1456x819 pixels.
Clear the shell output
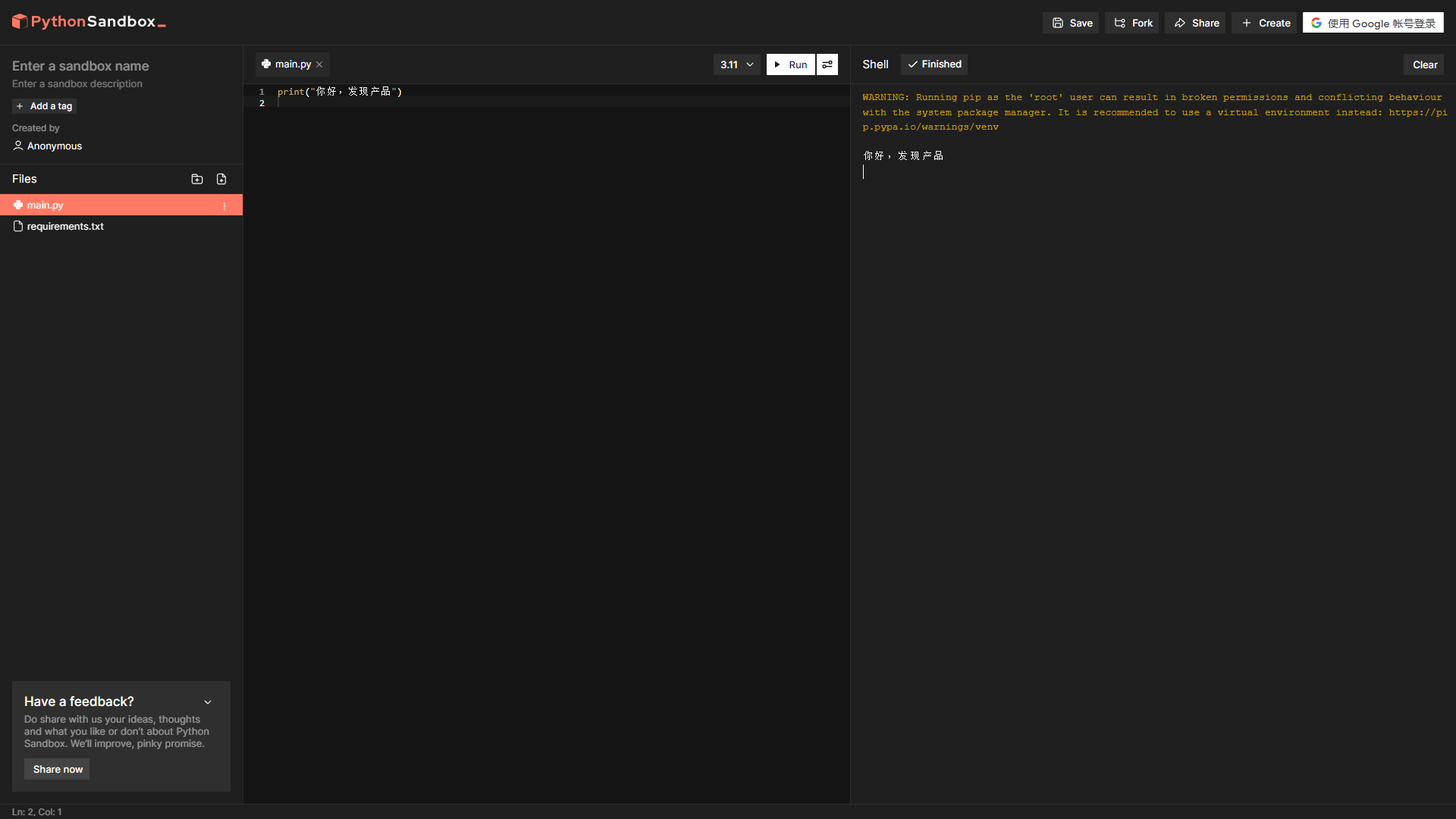click(x=1424, y=64)
